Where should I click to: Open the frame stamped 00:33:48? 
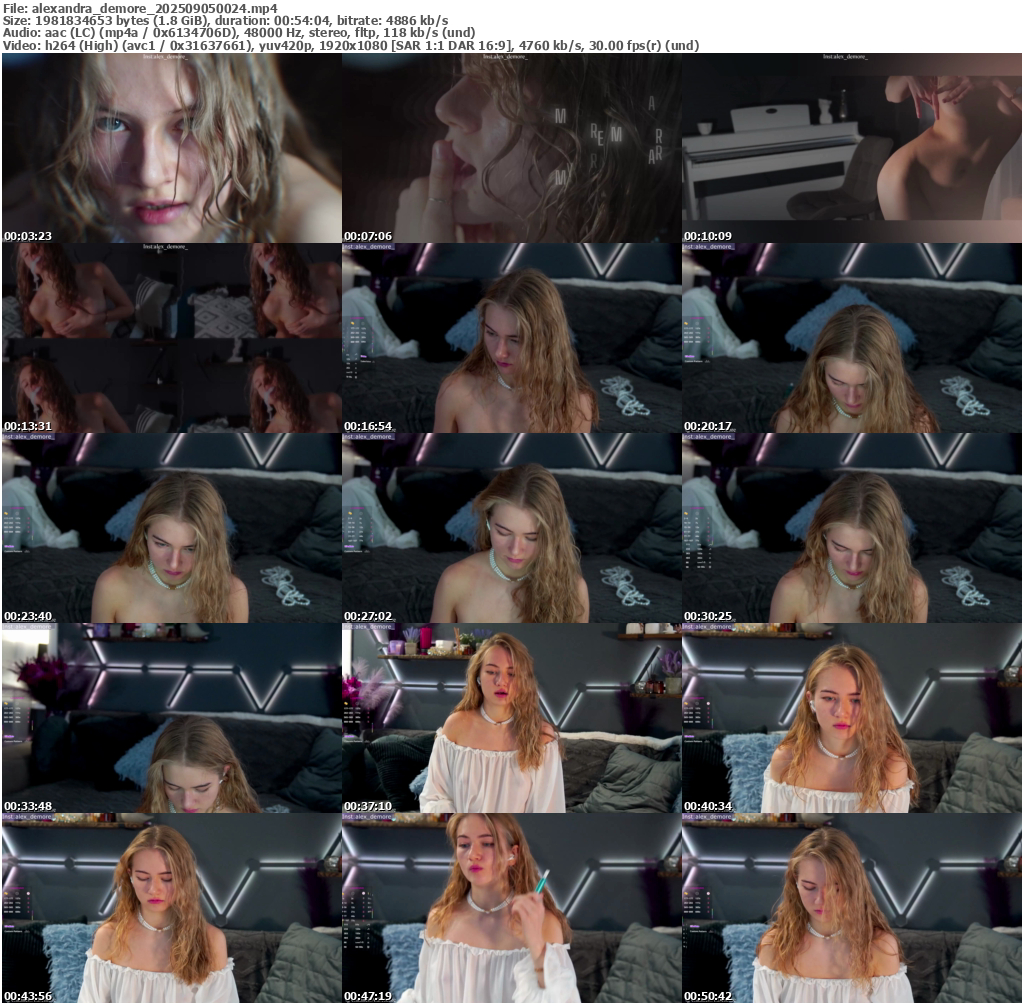tap(171, 718)
